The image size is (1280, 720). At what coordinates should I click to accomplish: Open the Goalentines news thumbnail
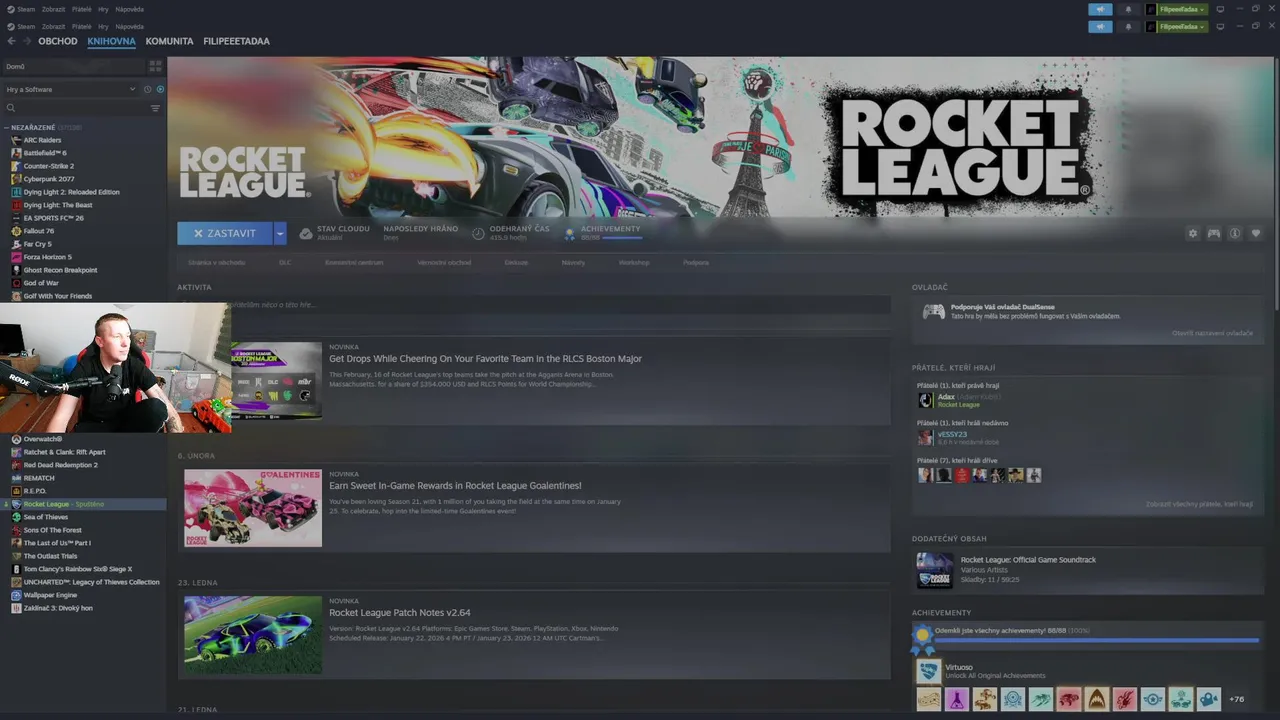[253, 508]
